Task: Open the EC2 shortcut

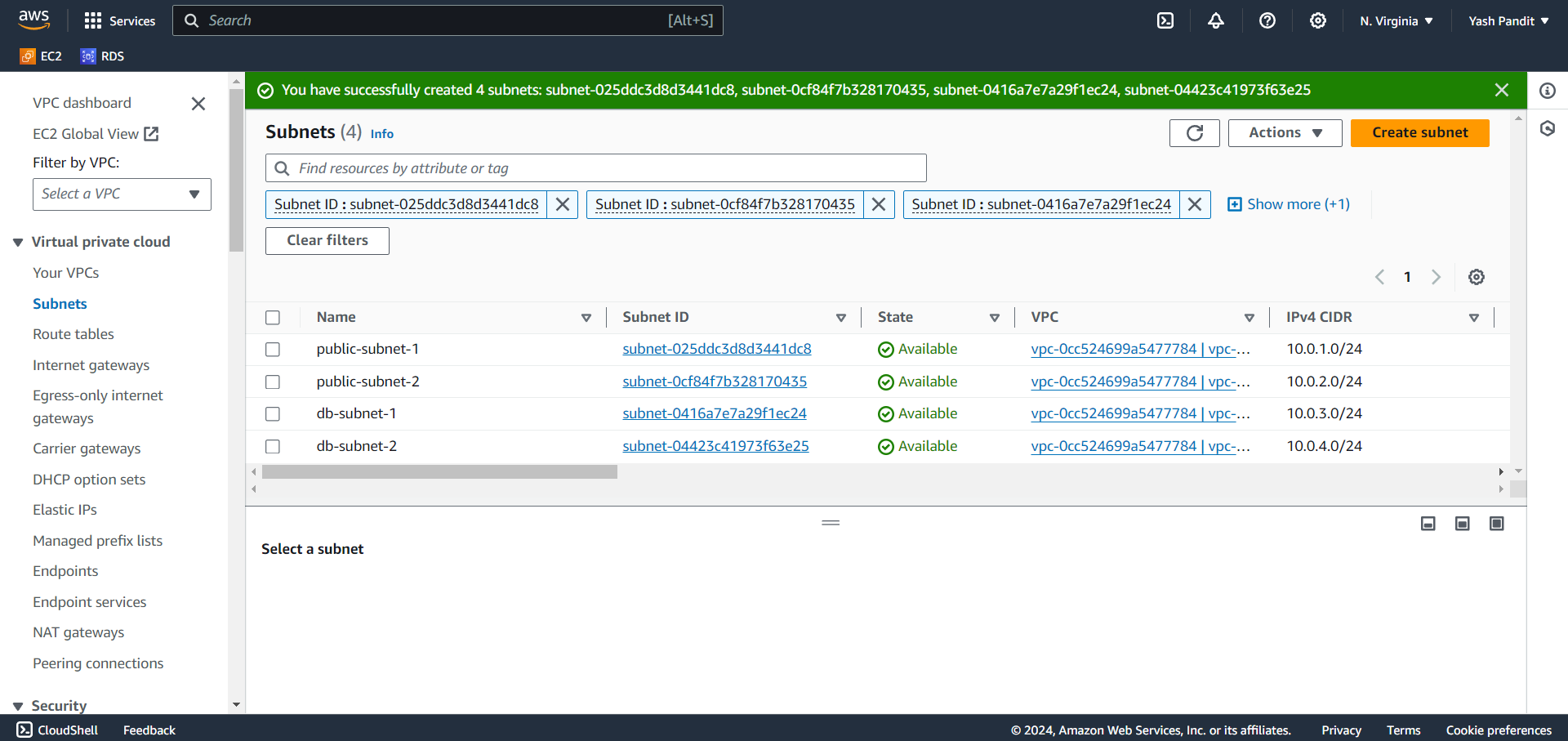Action: pos(41,56)
